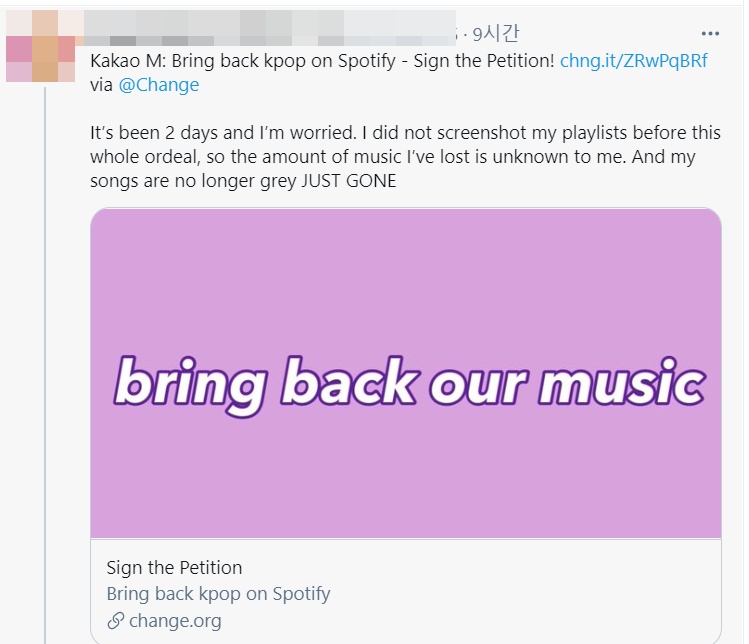This screenshot has height=644, width=749.
Task: Open the chng.it/ZRwPqBRf short link
Action: (633, 60)
